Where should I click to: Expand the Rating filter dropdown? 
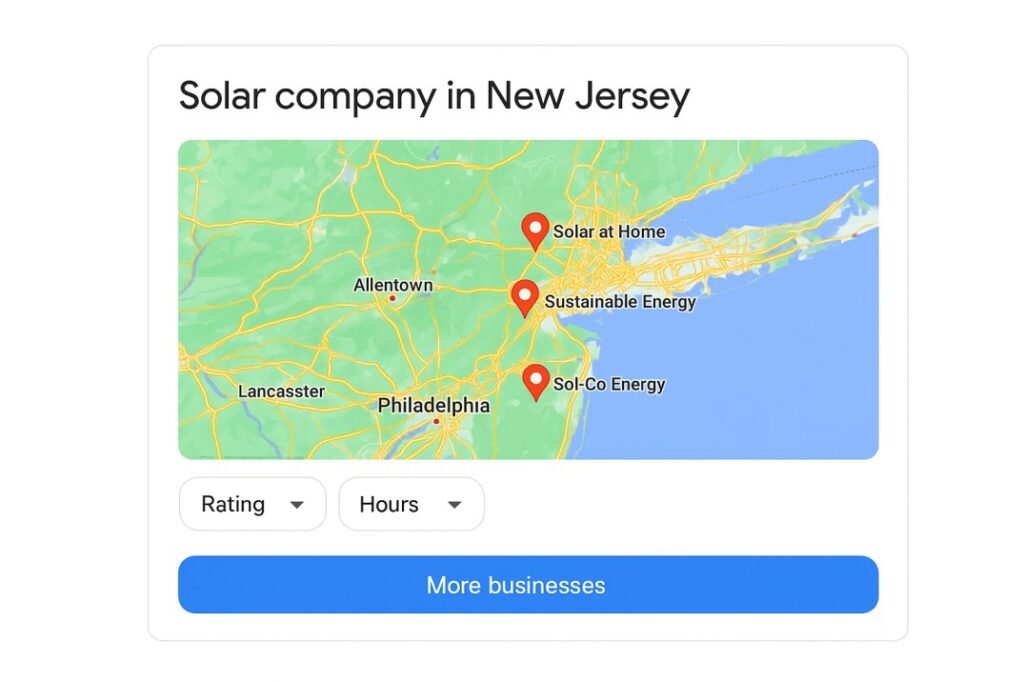[252, 504]
